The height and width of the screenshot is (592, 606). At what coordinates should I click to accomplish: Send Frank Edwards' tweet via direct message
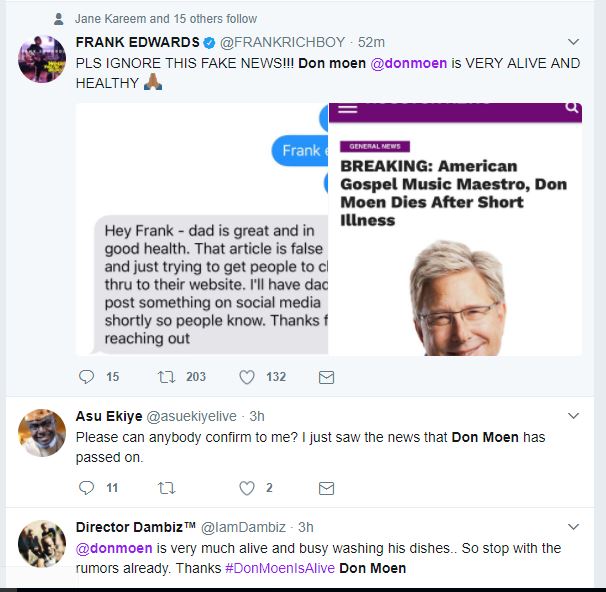click(326, 377)
